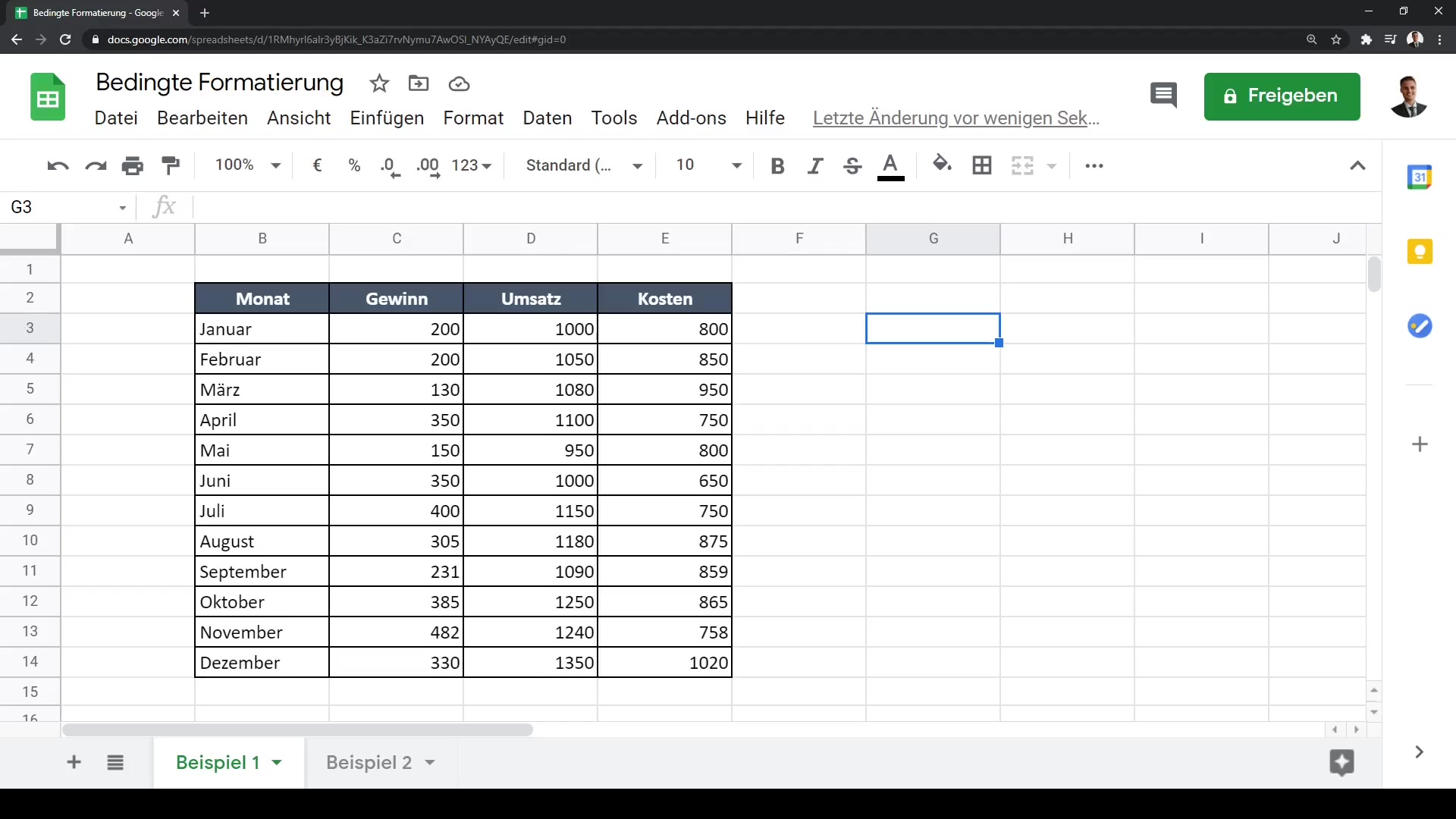Click the green Freigeben button

1282,96
